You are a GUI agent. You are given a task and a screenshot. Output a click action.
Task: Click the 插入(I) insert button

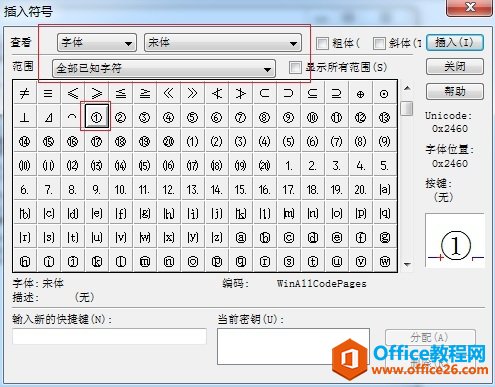455,42
